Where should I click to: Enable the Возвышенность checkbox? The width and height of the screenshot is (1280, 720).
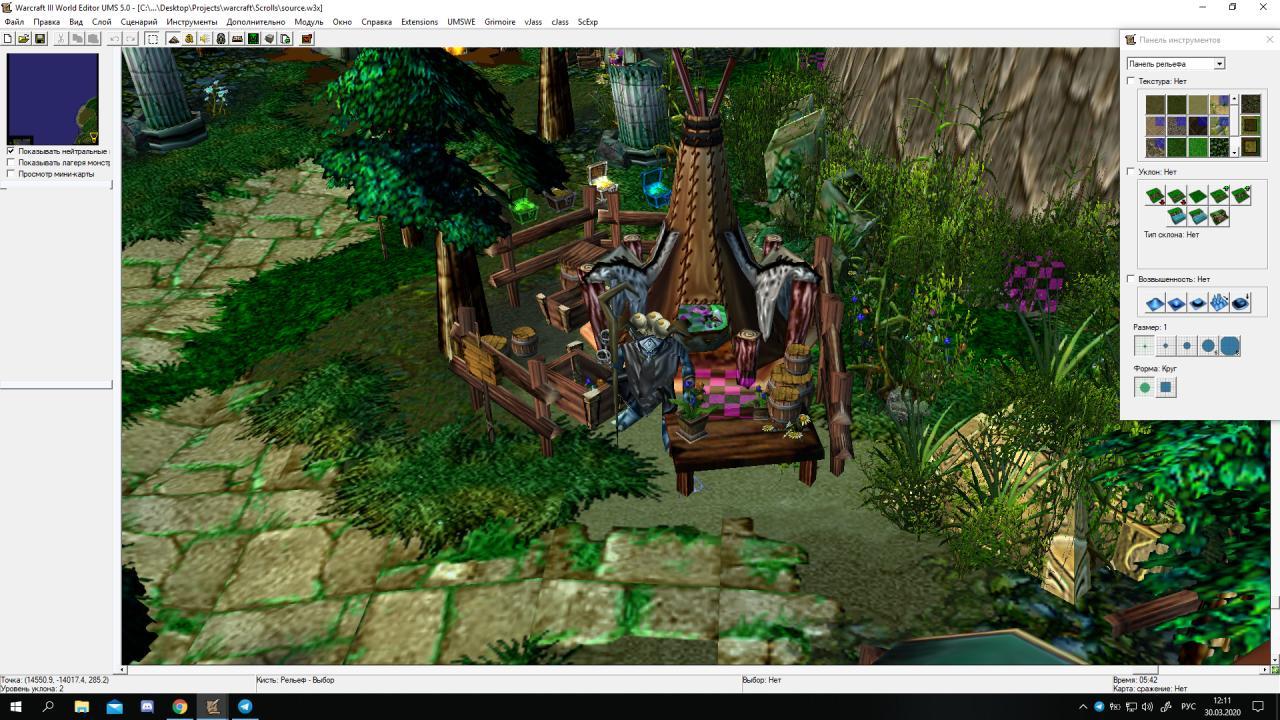point(1131,279)
